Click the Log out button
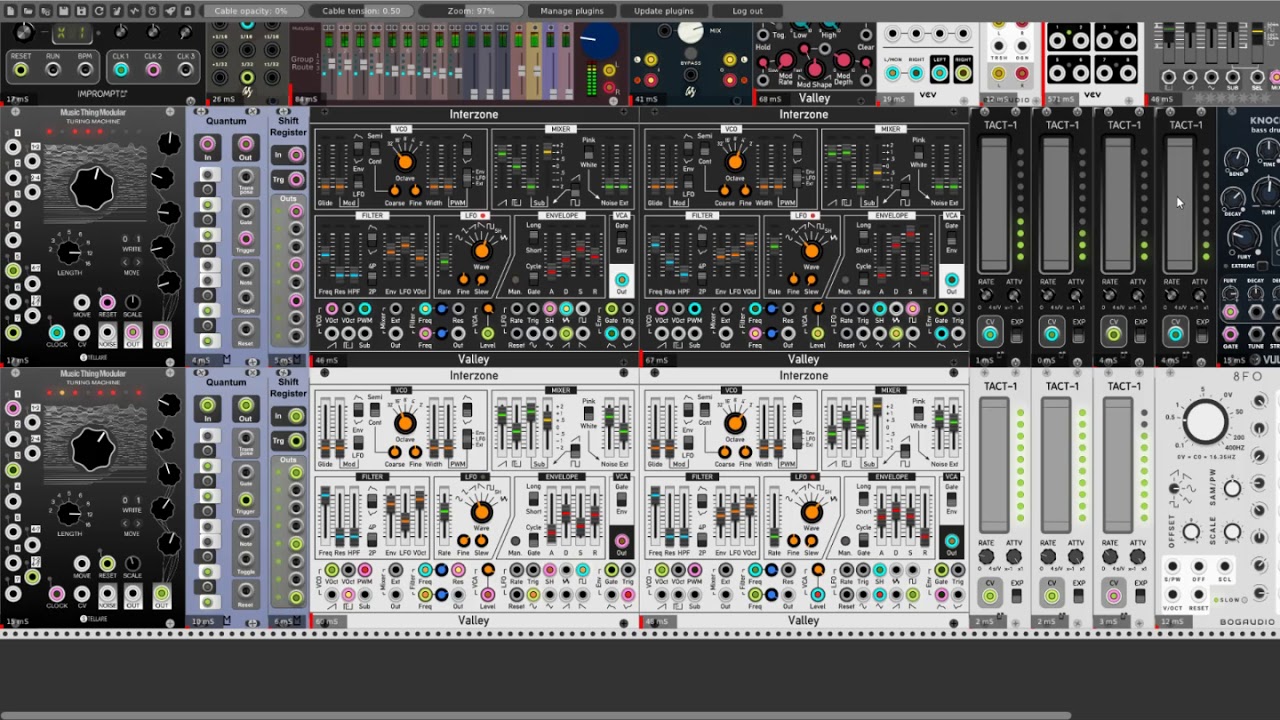The height and width of the screenshot is (720, 1280). [747, 11]
